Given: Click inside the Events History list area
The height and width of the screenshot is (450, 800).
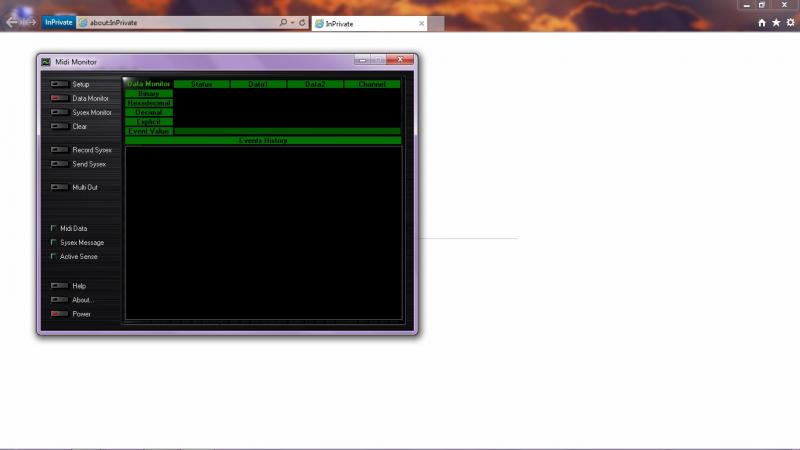Looking at the screenshot, I should (x=263, y=233).
